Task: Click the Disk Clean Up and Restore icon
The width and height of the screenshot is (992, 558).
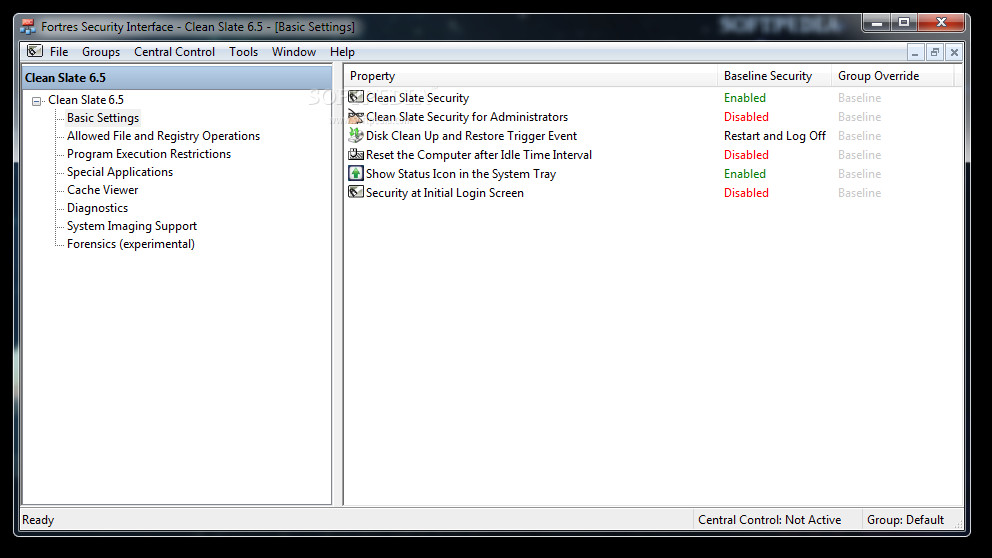Action: 356,135
